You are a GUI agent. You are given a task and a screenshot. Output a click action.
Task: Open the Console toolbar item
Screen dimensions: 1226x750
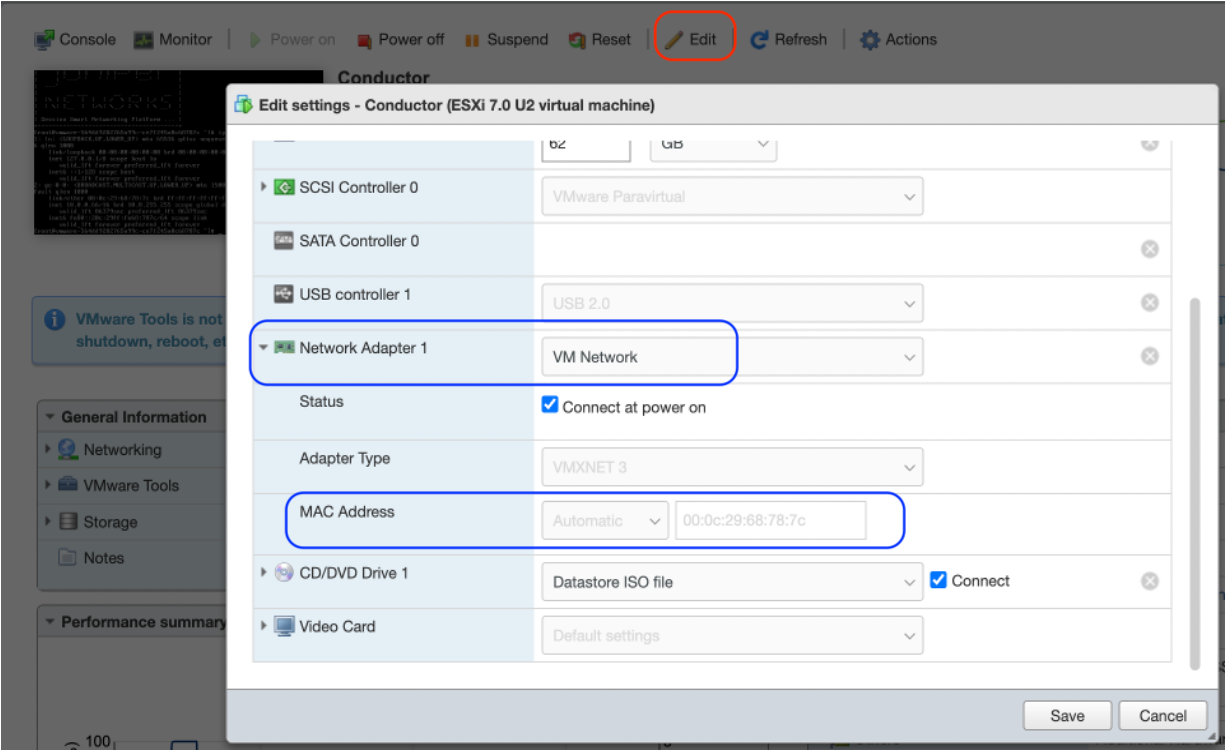coord(75,40)
